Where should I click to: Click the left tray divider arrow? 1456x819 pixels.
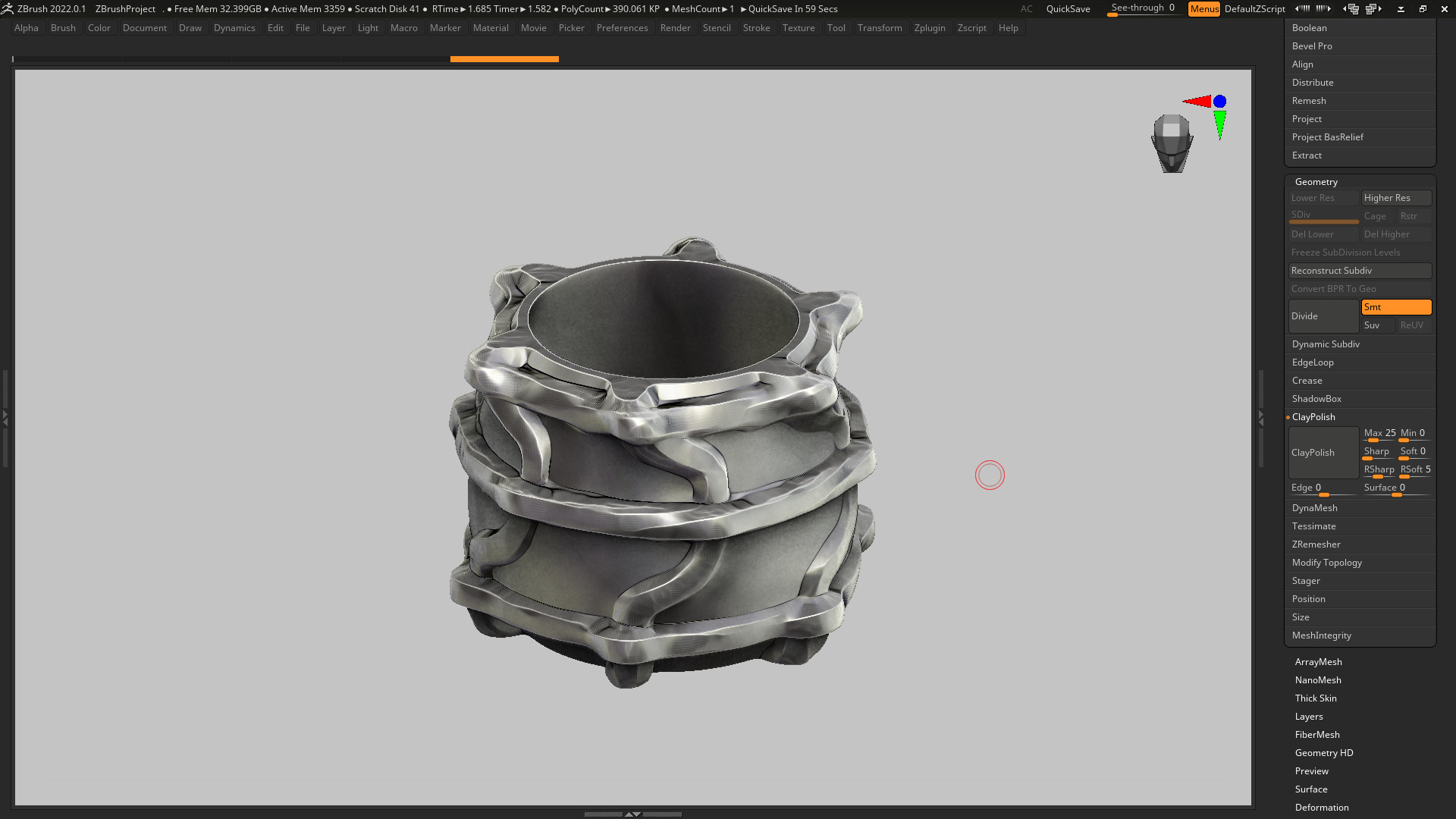[5, 417]
